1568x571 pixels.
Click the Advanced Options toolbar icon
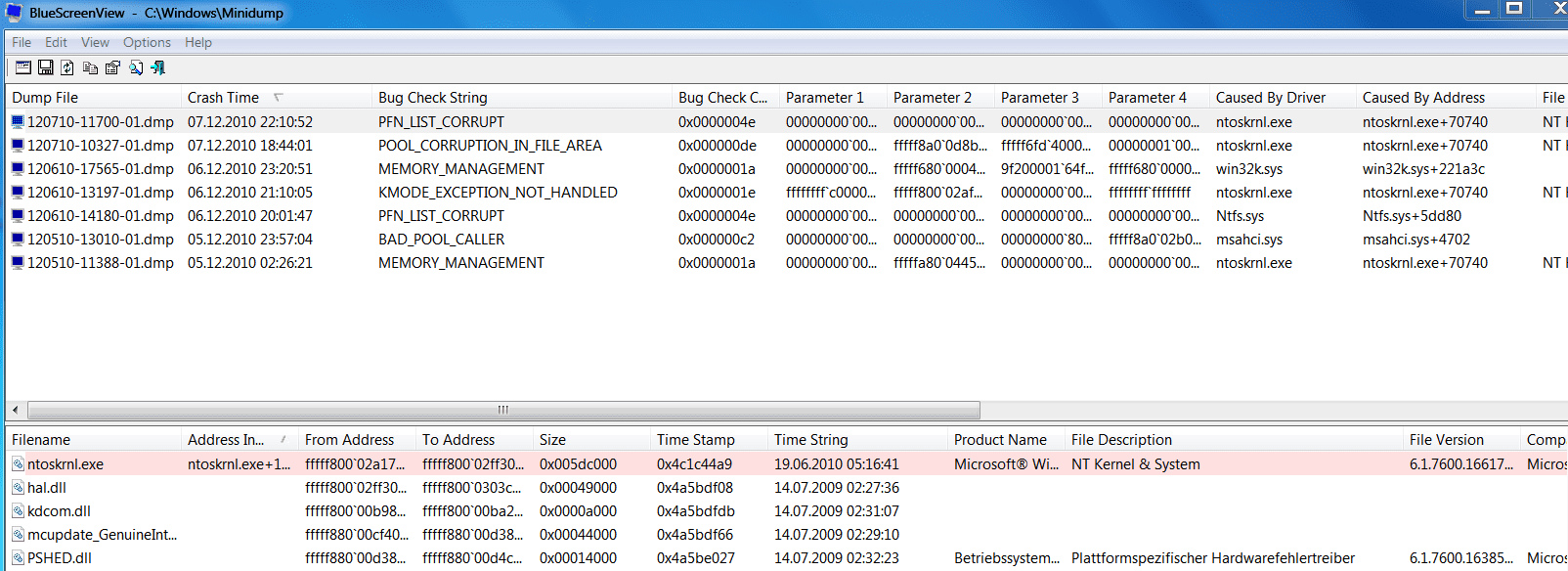click(22, 67)
